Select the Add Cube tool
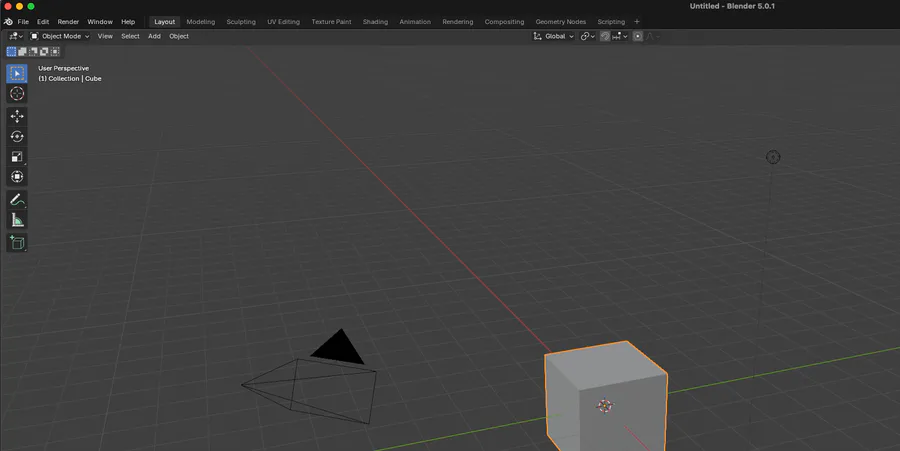 click(17, 243)
